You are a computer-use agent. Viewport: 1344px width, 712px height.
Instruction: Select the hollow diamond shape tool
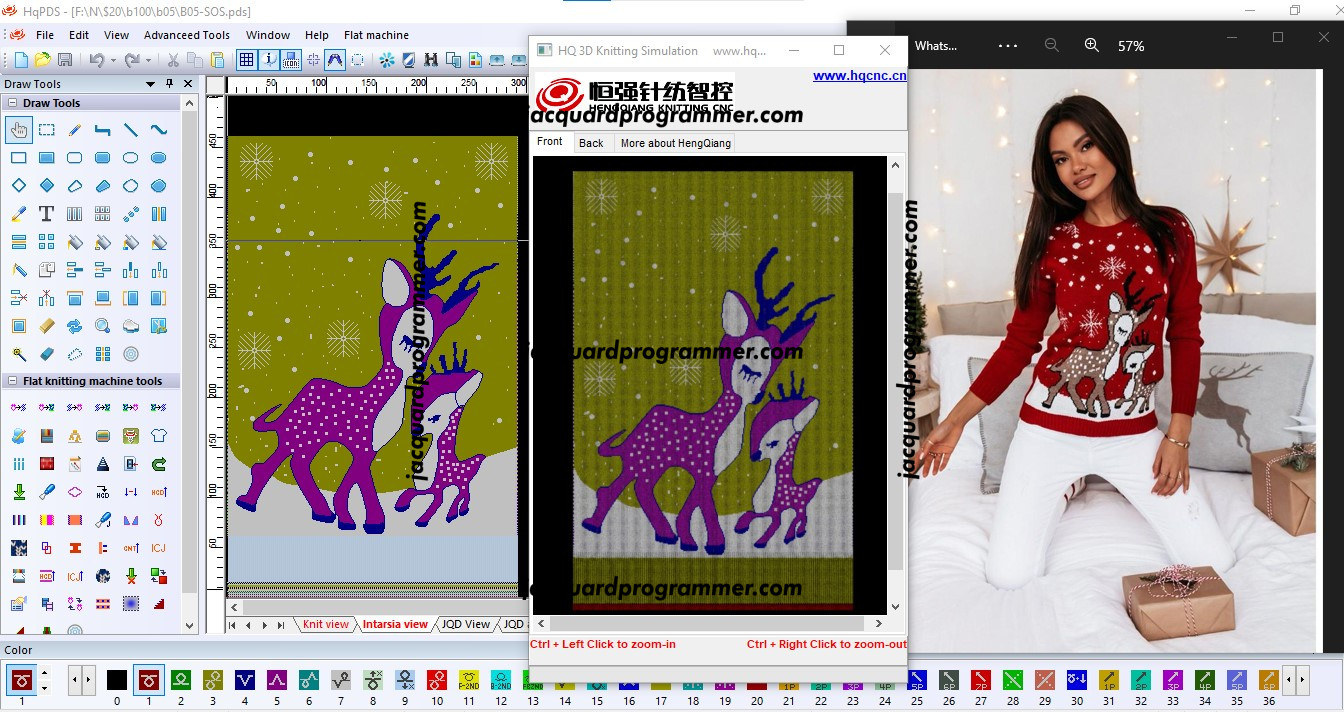(19, 185)
